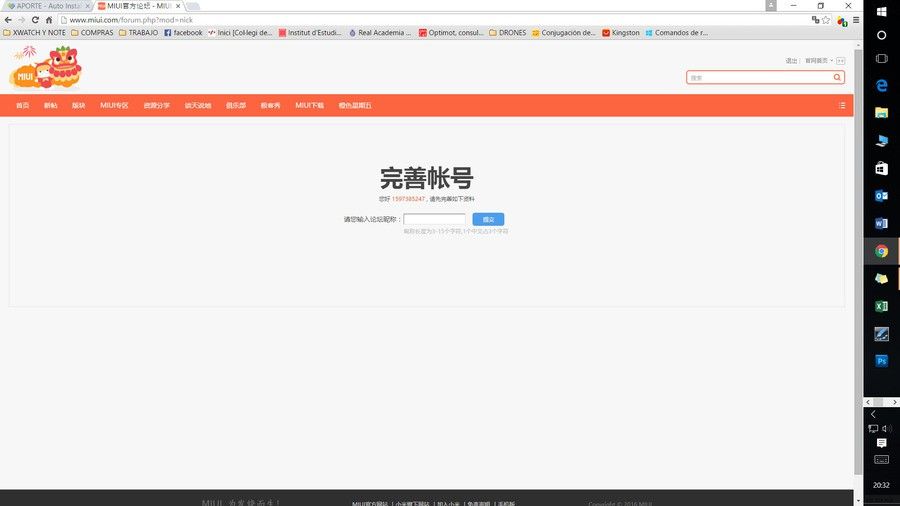Image resolution: width=900 pixels, height=506 pixels.
Task: Open the Institut d'Estudi... bookmark
Action: (310, 33)
